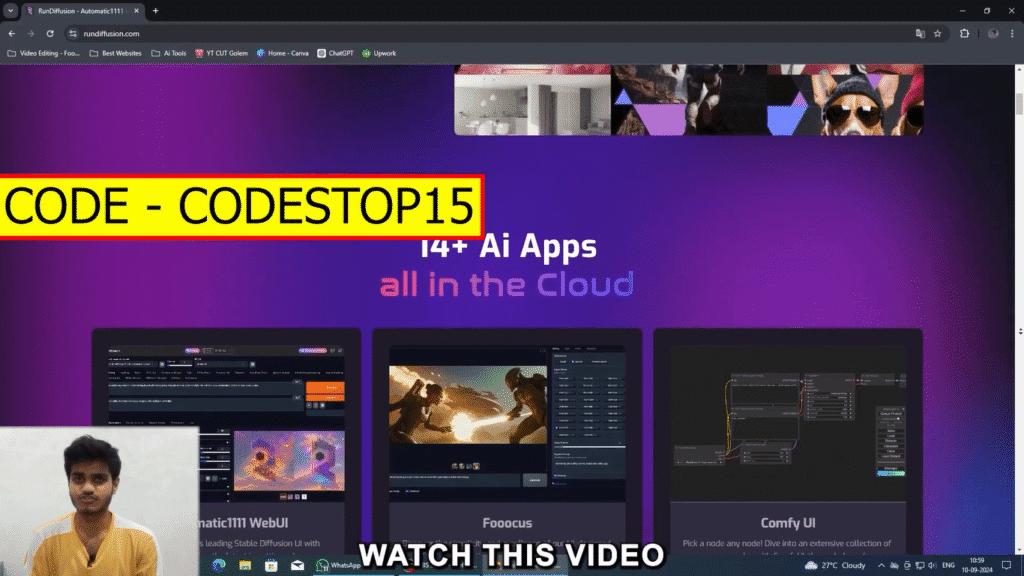Open the 27°C Cloudy weather widget
The width and height of the screenshot is (1024, 576).
tap(835, 566)
